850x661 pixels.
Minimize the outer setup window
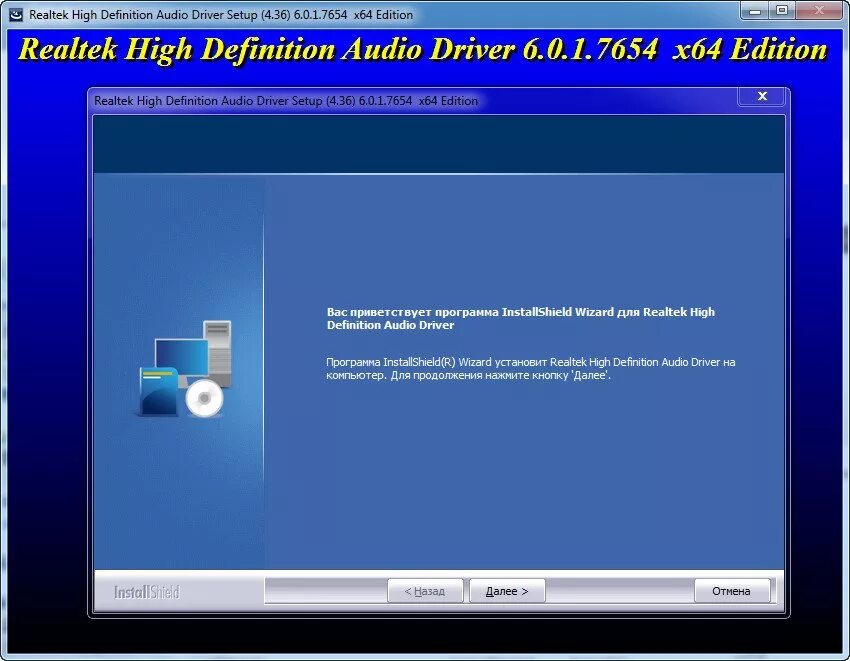[755, 10]
